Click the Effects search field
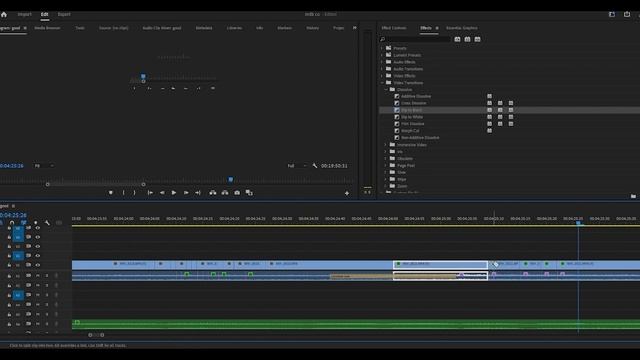 coord(415,39)
